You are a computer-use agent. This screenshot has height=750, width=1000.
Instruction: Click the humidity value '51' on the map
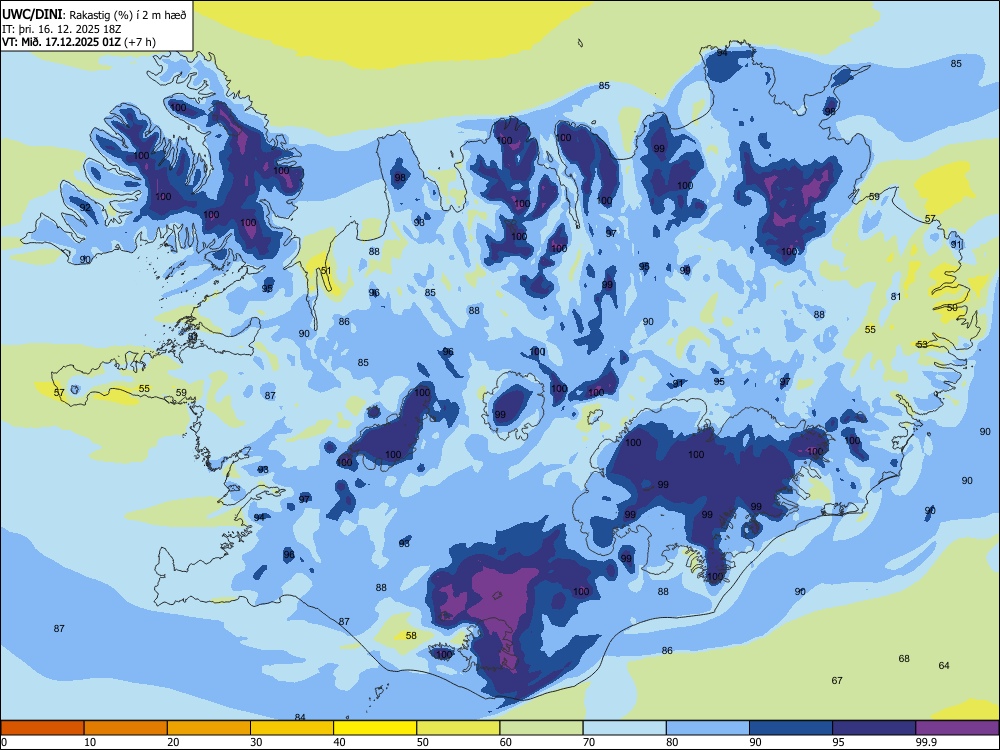pyautogui.click(x=326, y=270)
